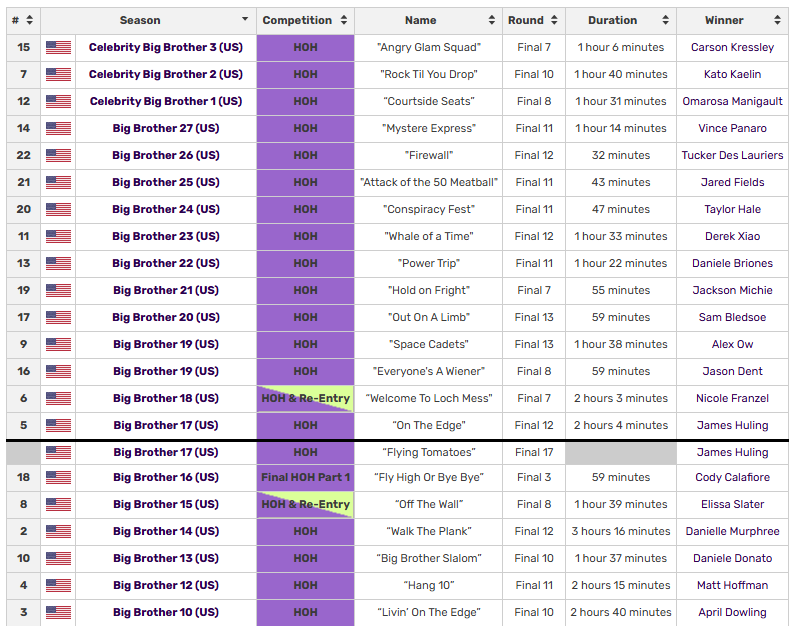Click US flag beside Big Brother 25
Image resolution: width=792 pixels, height=626 pixels.
(58, 182)
